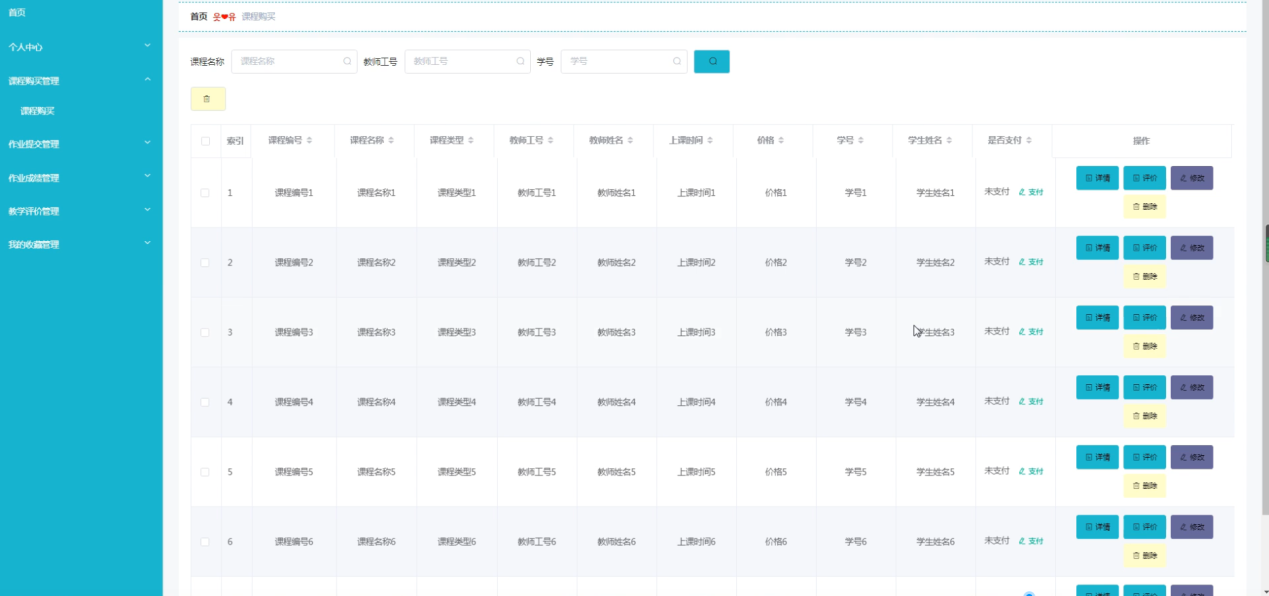Click 修改 button for row 1
Viewport: 1269px width, 596px height.
1192,178
